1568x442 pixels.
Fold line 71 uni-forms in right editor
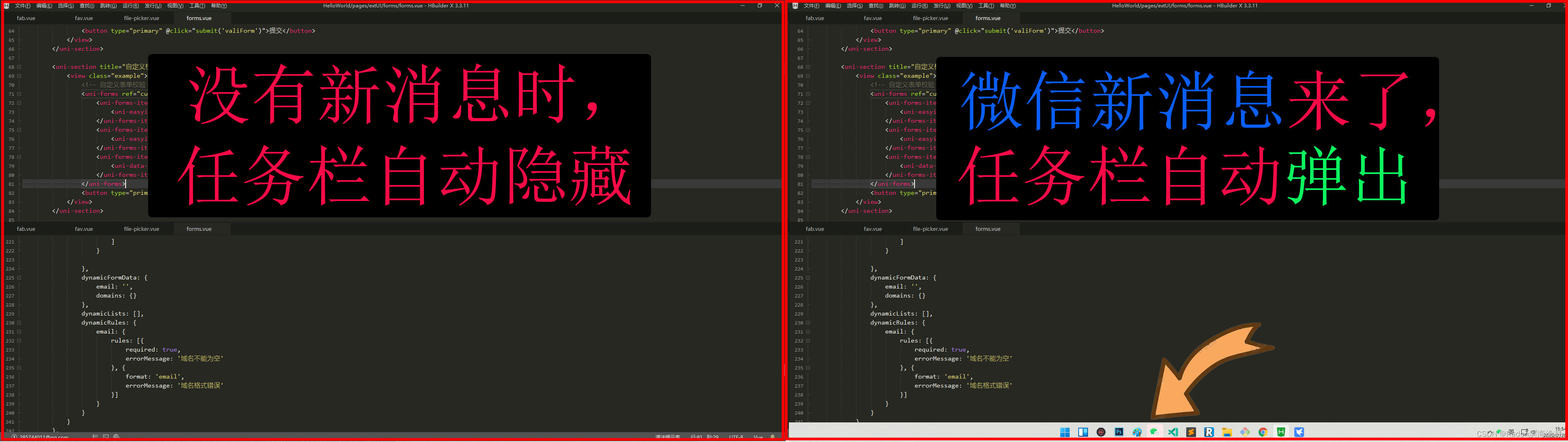tap(809, 95)
